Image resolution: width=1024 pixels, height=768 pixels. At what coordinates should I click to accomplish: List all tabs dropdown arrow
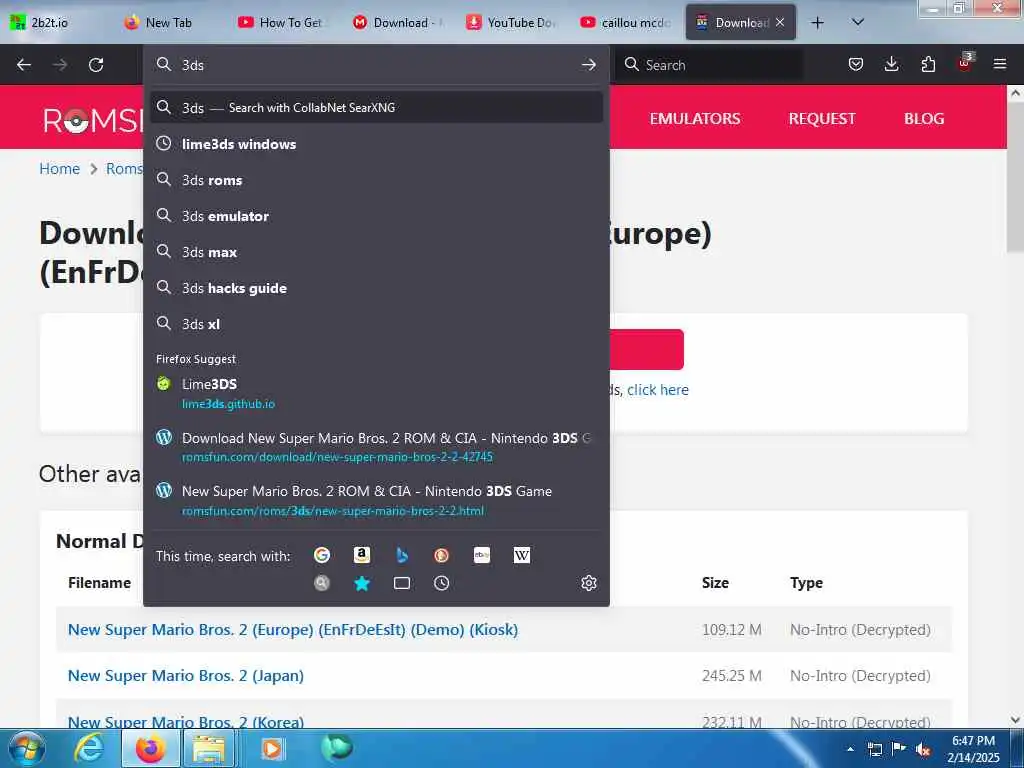click(x=858, y=22)
